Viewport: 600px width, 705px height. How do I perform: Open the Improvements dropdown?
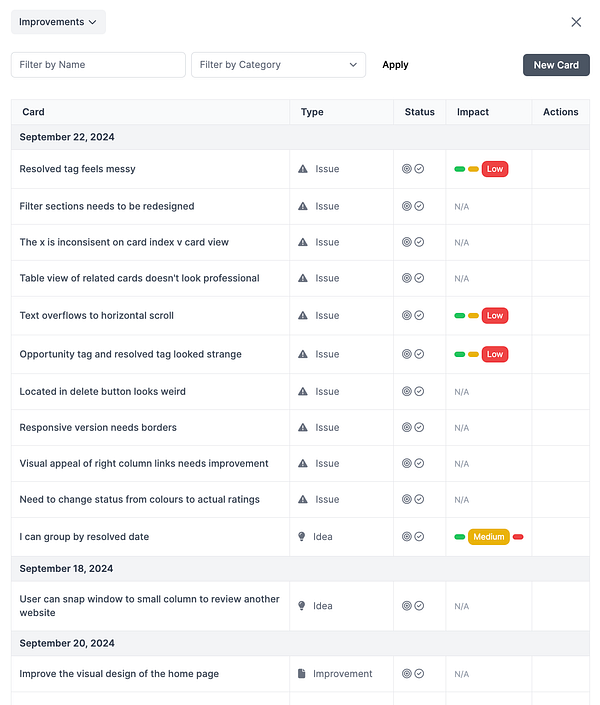click(x=58, y=22)
